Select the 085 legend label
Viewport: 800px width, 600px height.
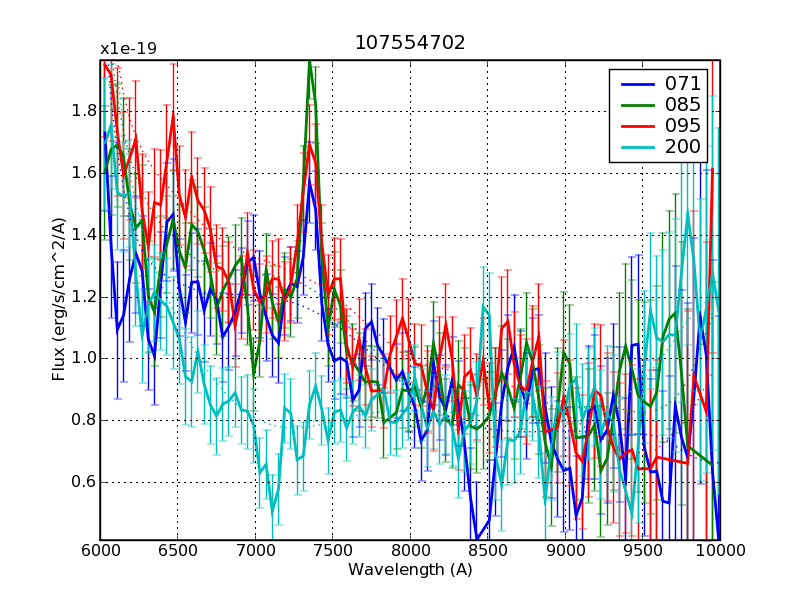pos(681,104)
